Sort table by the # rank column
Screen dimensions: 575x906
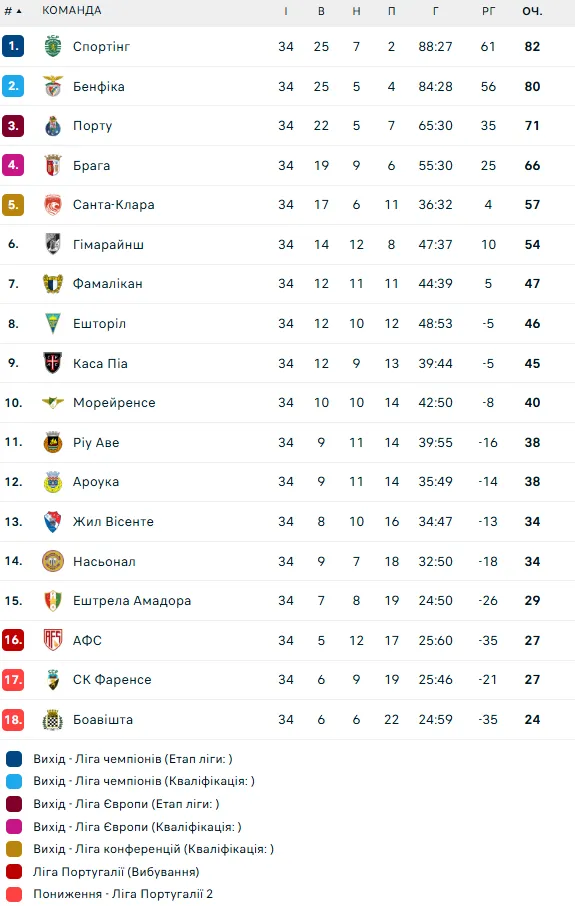pyautogui.click(x=13, y=10)
